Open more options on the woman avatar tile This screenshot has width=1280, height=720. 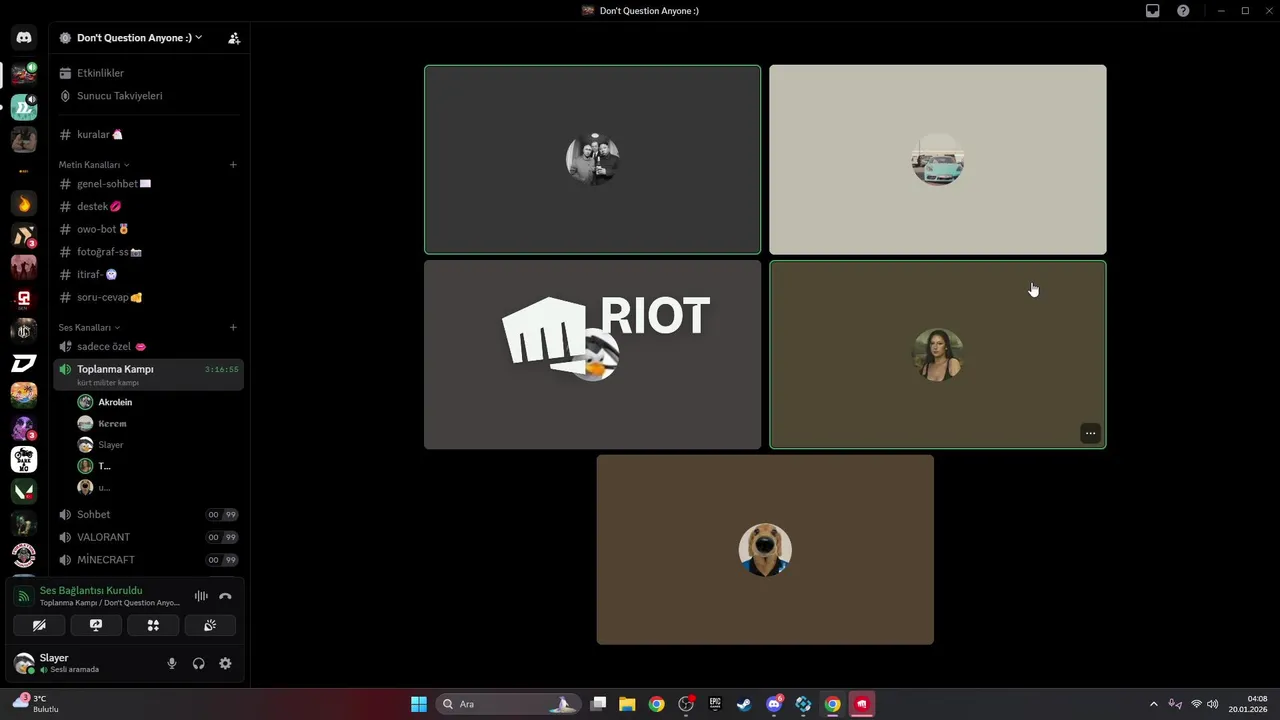pos(1090,433)
